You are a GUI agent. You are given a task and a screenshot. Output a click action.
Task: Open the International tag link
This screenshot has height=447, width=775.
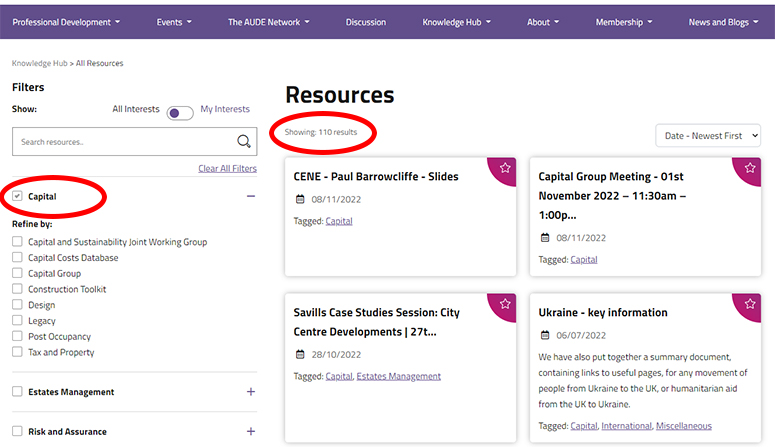pos(626,426)
